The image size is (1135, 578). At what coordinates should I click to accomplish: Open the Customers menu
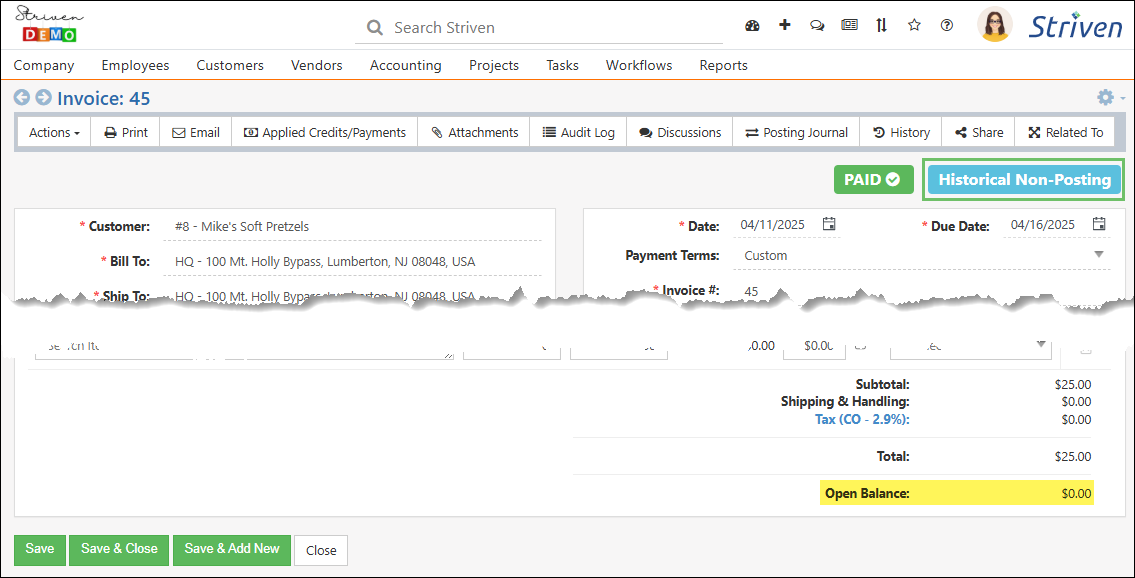pos(230,65)
